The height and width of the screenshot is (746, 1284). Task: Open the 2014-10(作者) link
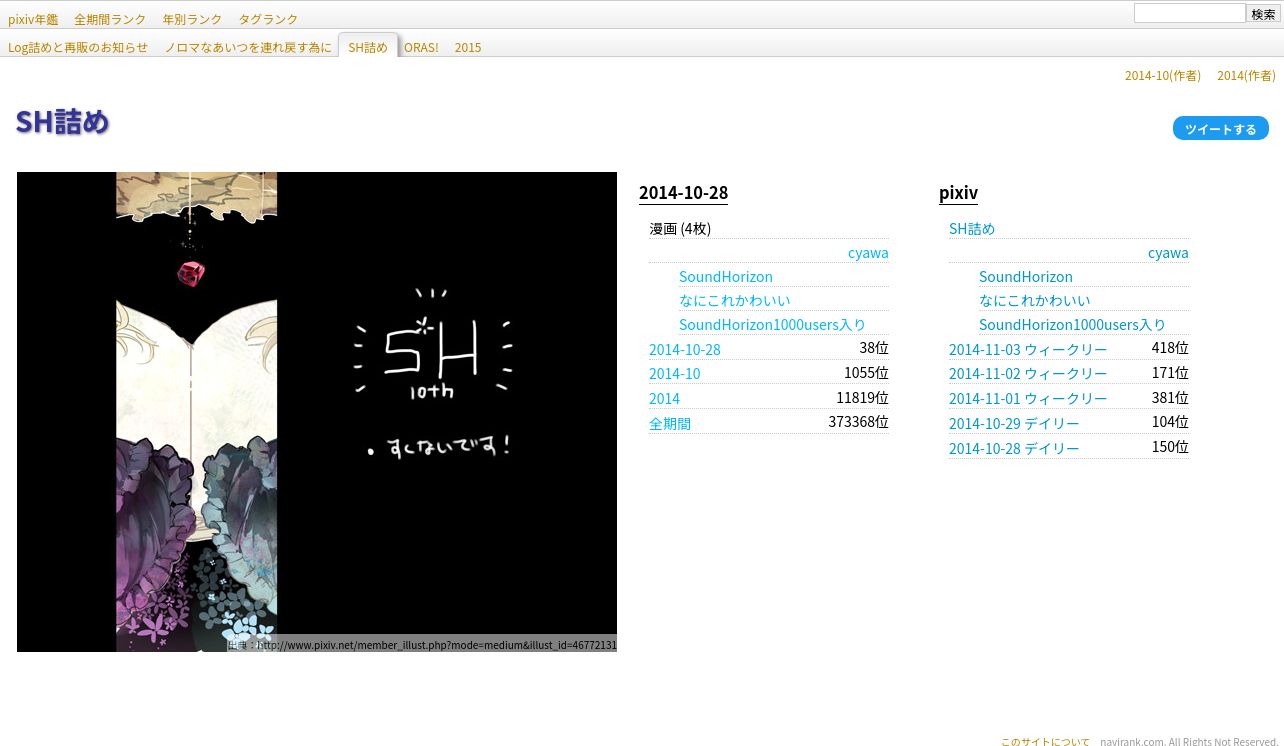[1163, 75]
